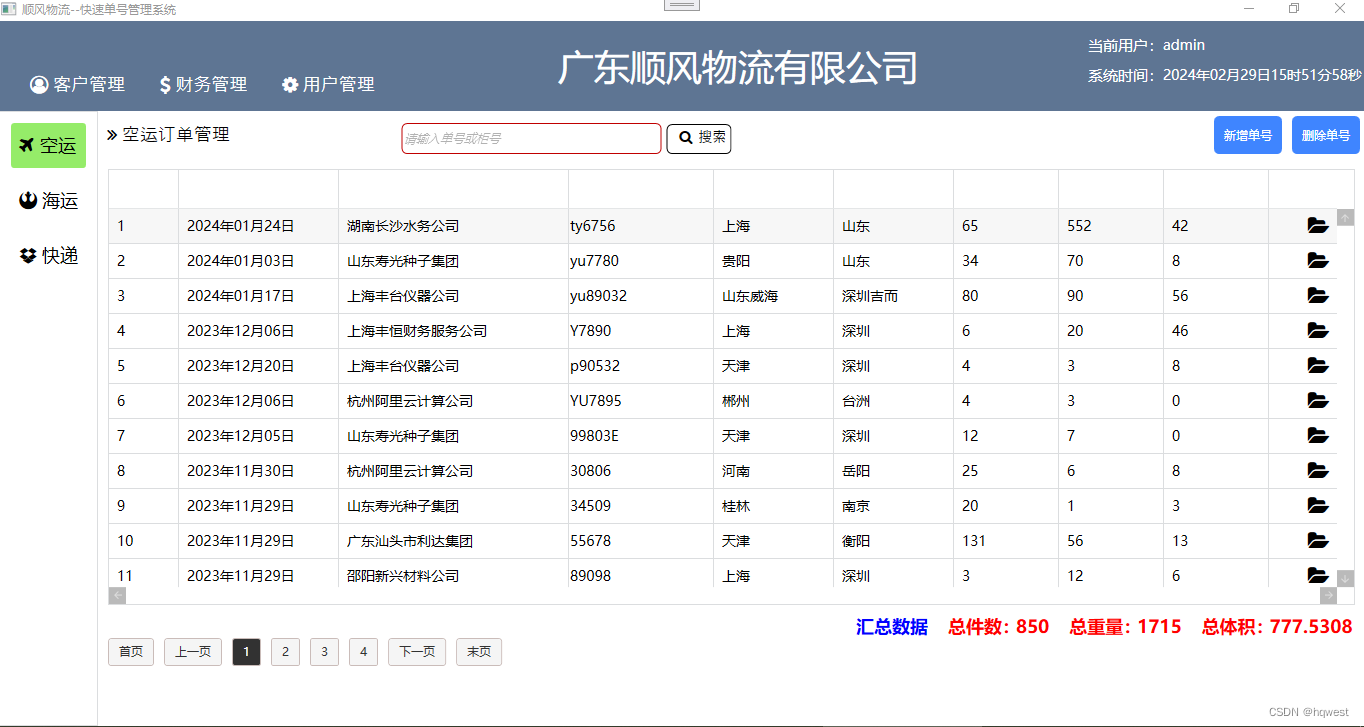Click destination cell 深圳吉而
1364x727 pixels.
(870, 296)
